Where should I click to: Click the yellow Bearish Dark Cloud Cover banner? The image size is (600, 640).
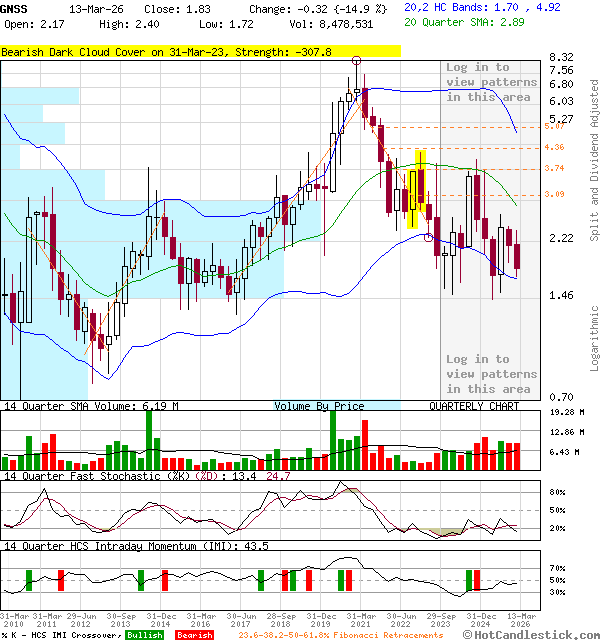click(x=200, y=51)
